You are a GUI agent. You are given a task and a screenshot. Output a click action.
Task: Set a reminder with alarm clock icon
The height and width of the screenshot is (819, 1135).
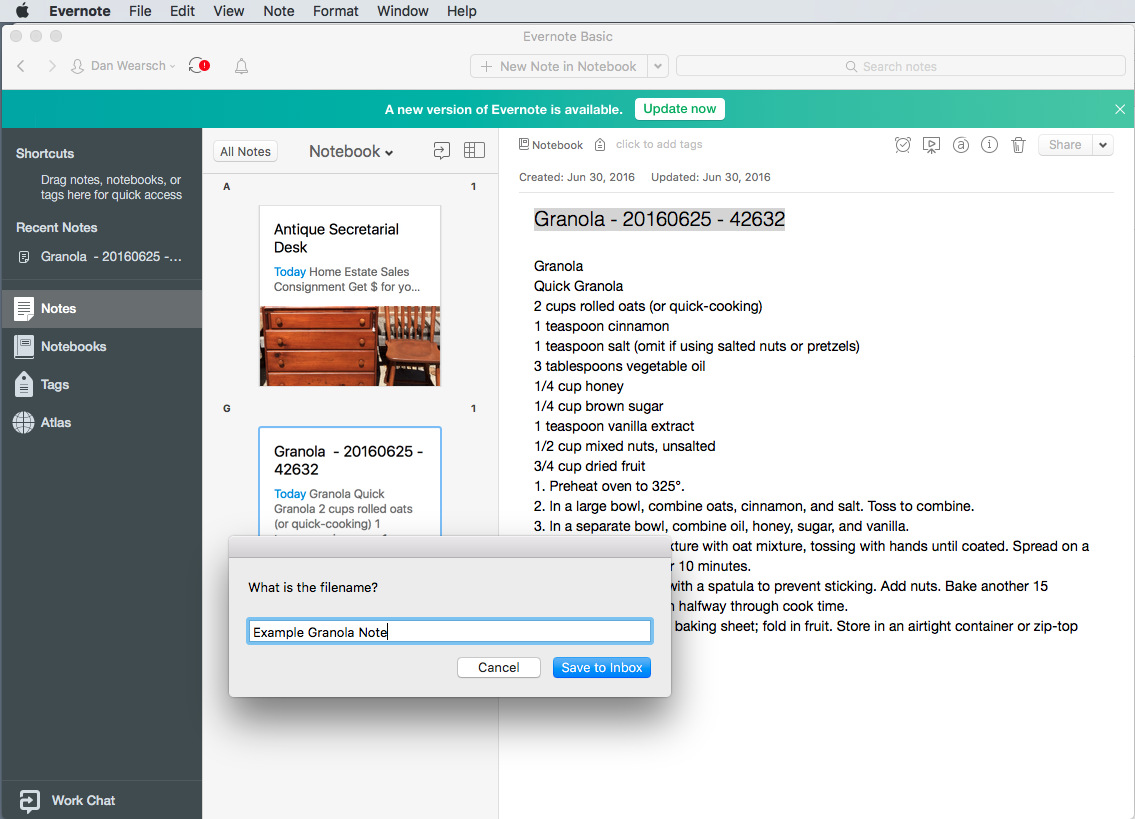tap(903, 145)
